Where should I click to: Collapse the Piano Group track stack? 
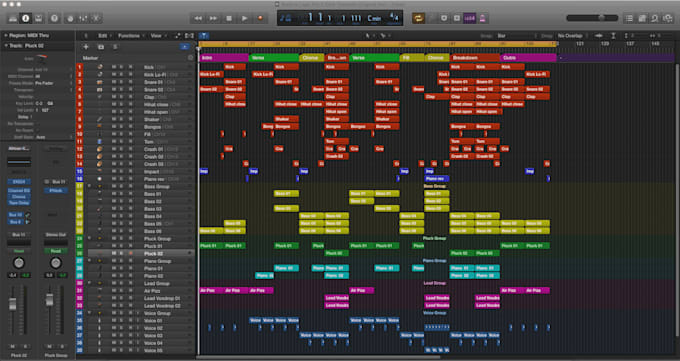(90, 261)
